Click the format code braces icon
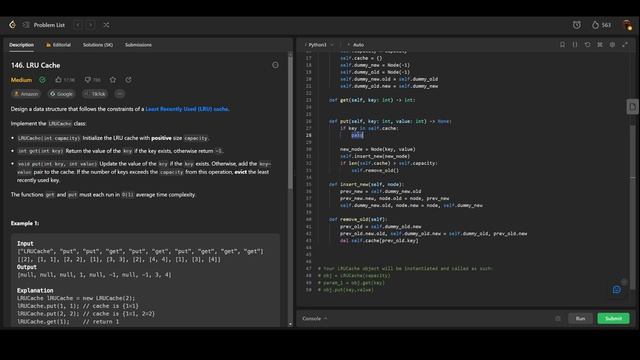Viewport: 640px width, 360px height. click(575, 44)
